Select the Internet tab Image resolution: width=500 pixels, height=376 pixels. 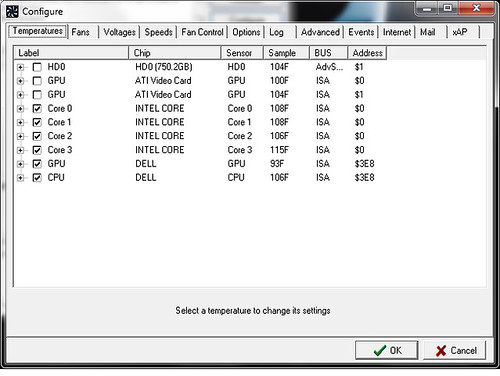point(397,32)
